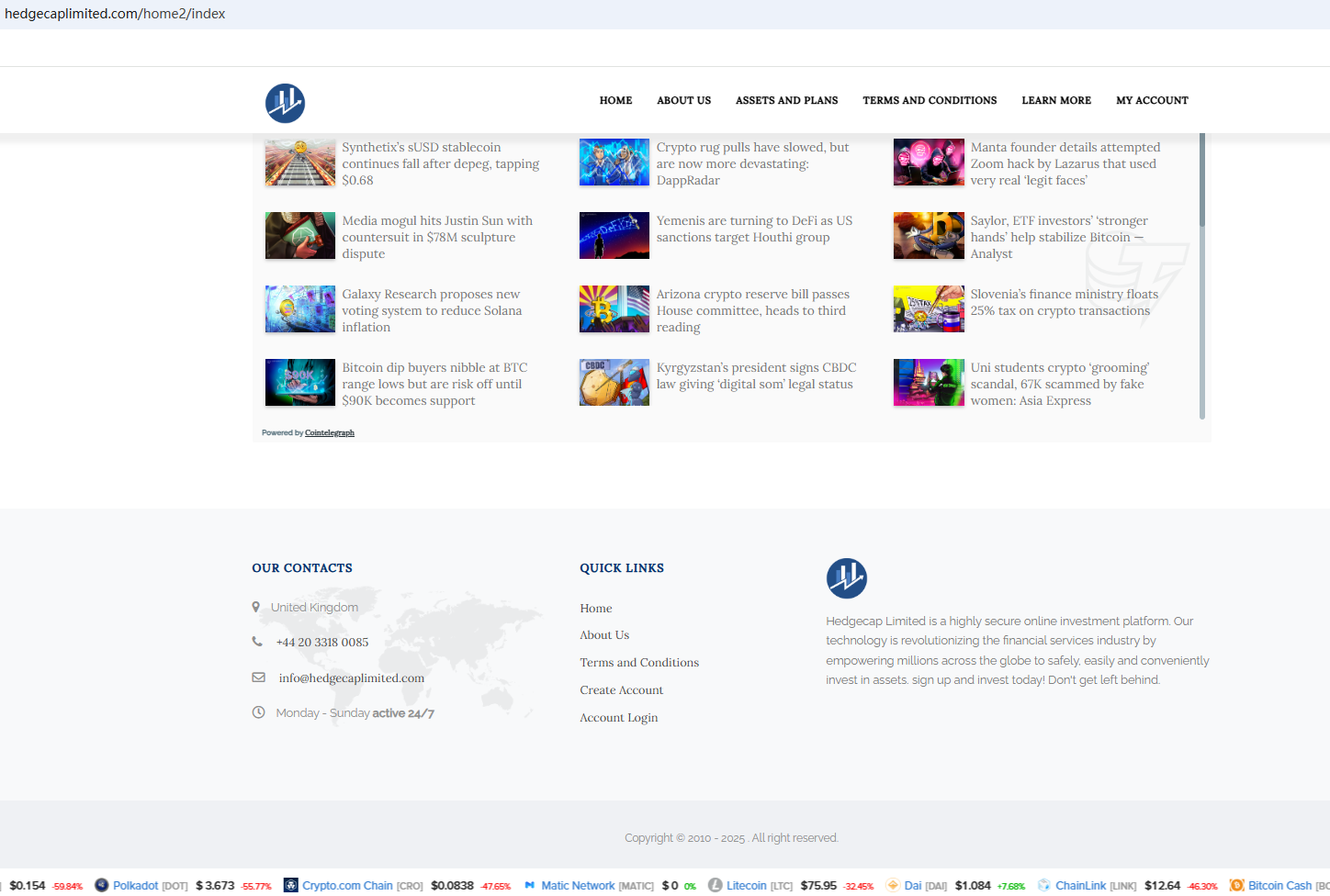This screenshot has height=896, width=1330.
Task: Open the About Us menu item
Action: [683, 100]
